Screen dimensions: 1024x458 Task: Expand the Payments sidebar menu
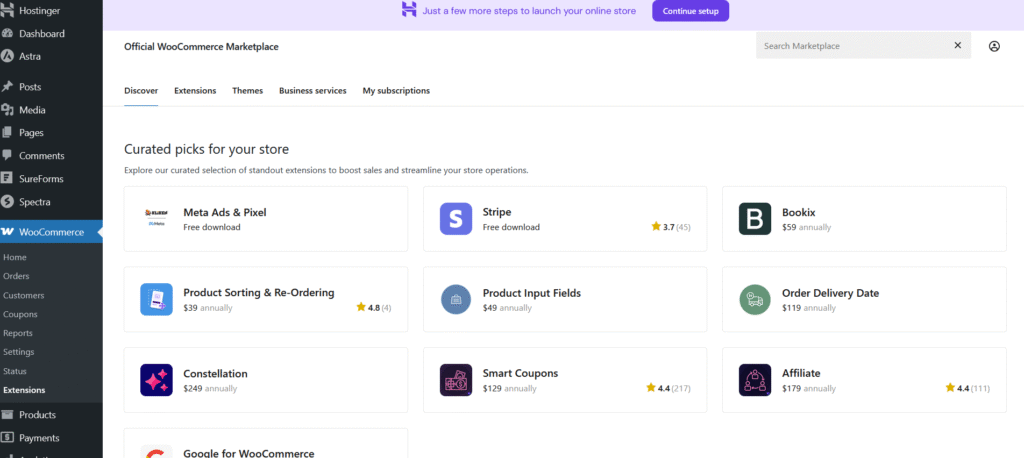click(x=39, y=438)
